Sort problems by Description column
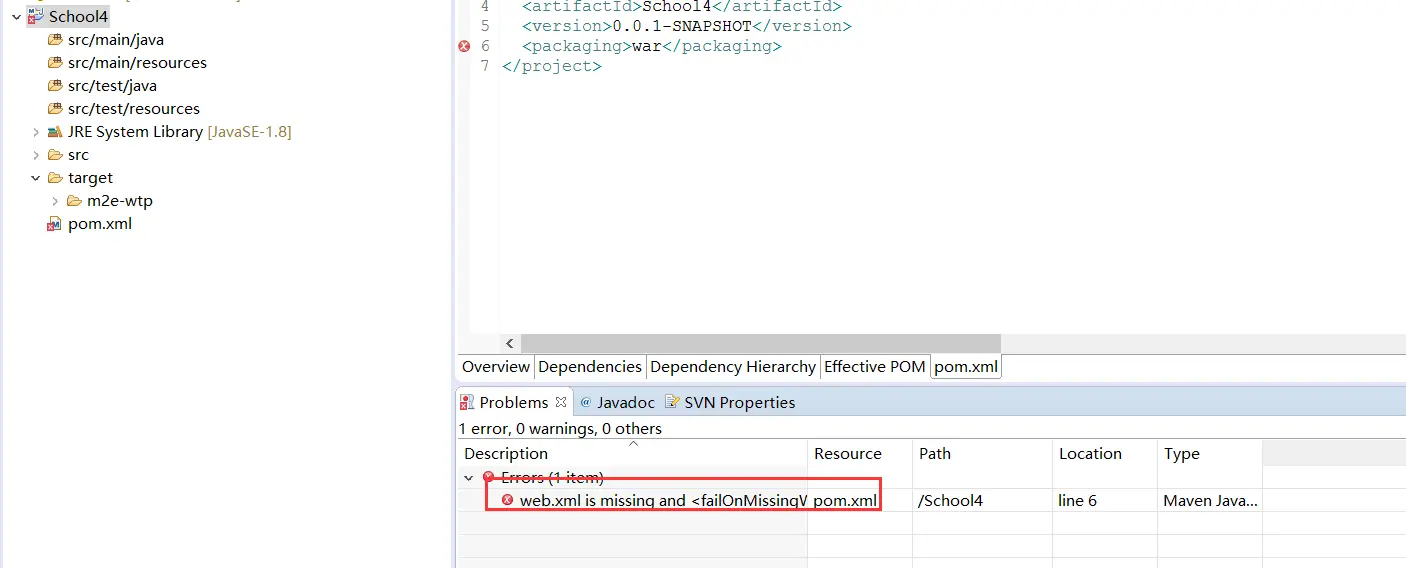 coord(632,453)
